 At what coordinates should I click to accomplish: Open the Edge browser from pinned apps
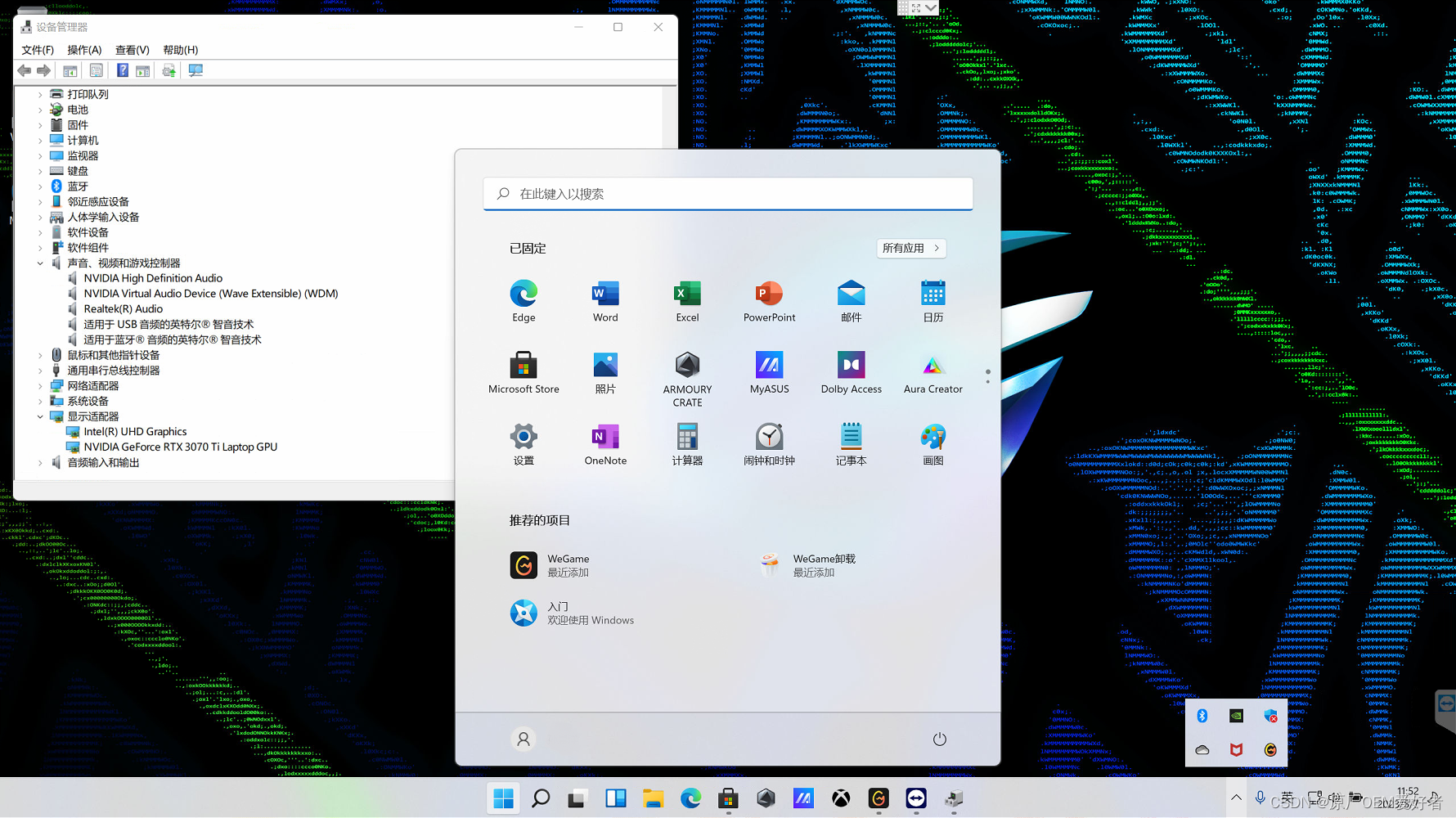(x=524, y=301)
